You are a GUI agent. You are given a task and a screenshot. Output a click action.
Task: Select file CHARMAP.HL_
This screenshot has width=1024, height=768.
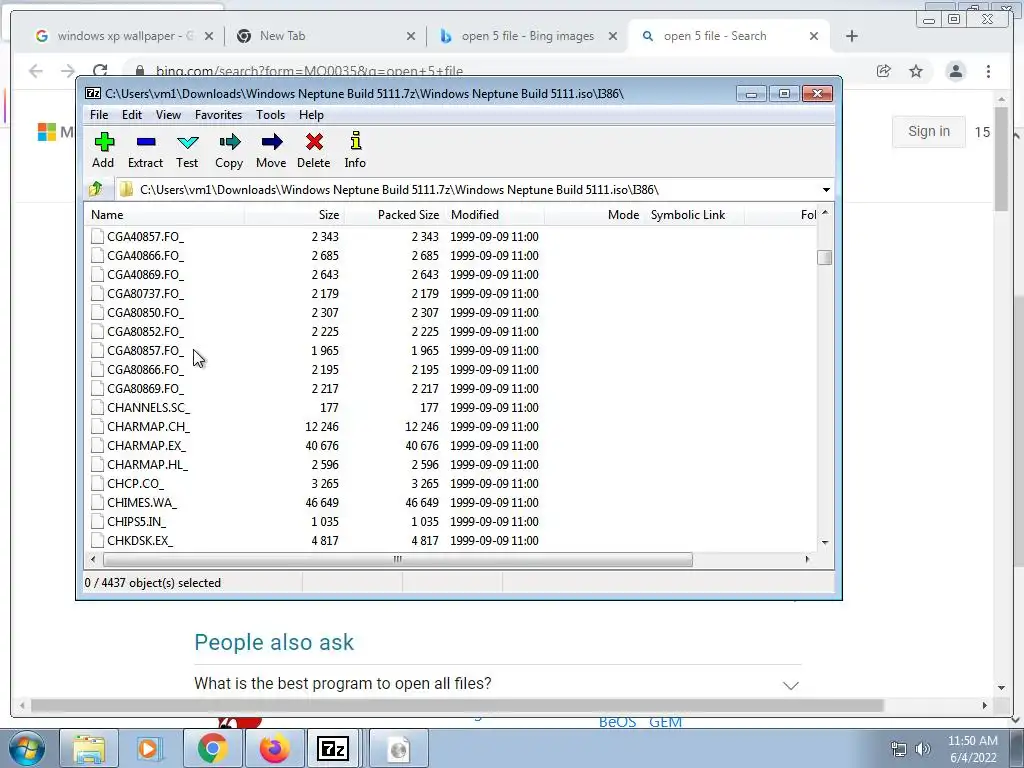coord(148,464)
